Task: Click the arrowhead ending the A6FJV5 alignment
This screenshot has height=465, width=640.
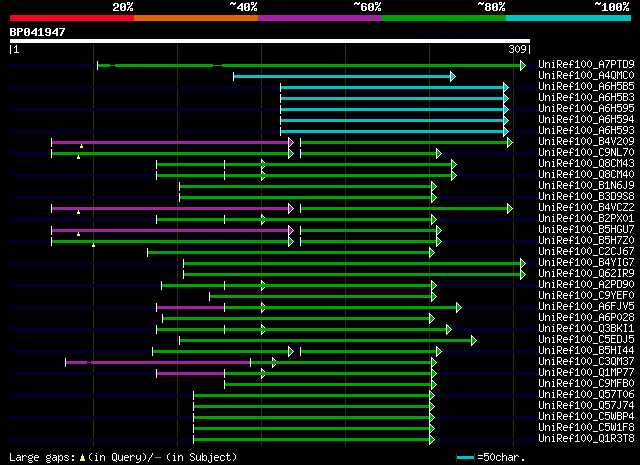Action: pyautogui.click(x=459, y=307)
